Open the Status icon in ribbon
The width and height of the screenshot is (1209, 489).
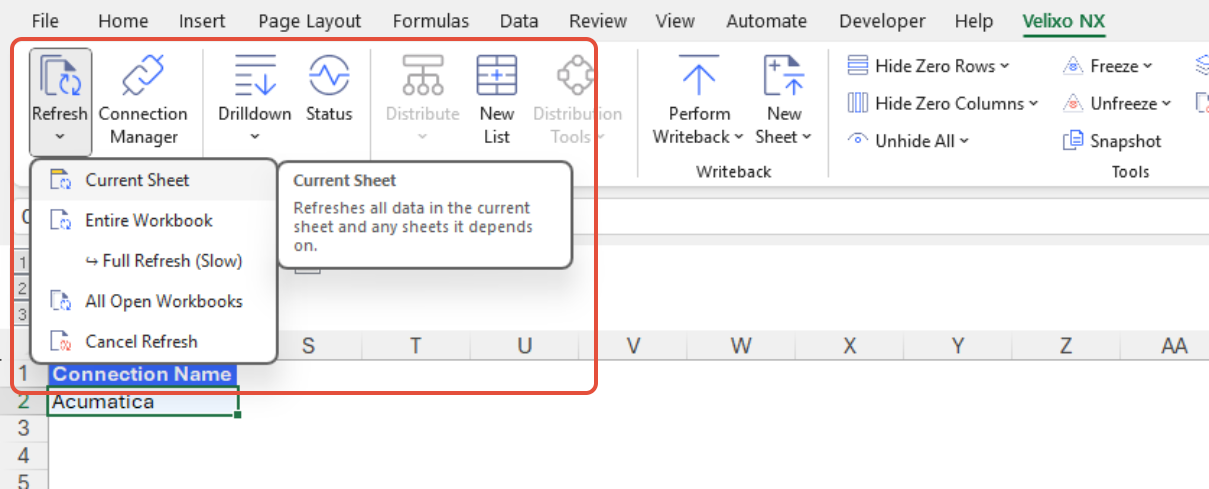coord(329,76)
